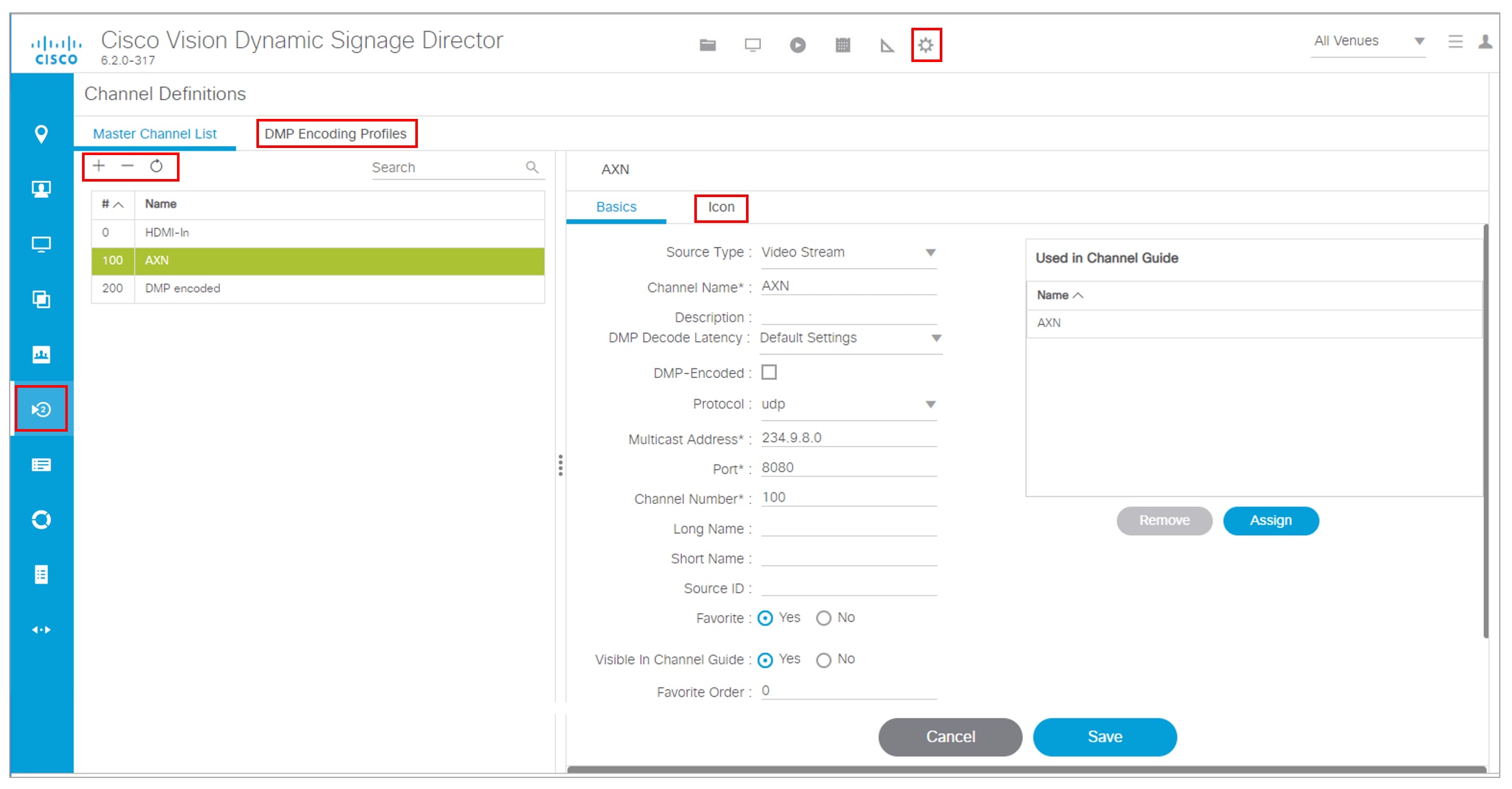1512x789 pixels.
Task: Open the left-right arrows sidebar icon
Action: 41,629
